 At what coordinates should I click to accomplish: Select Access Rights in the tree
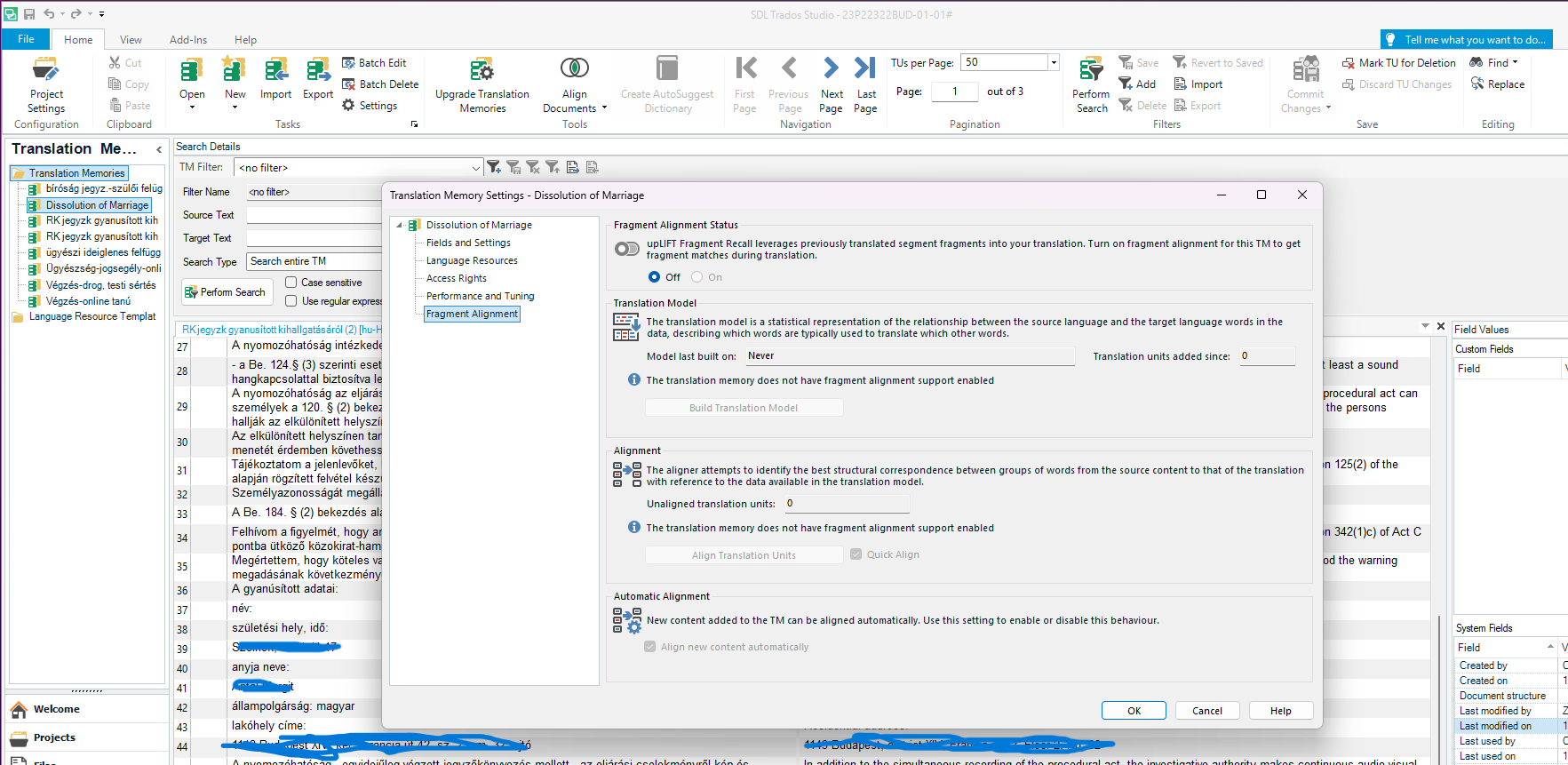457,278
